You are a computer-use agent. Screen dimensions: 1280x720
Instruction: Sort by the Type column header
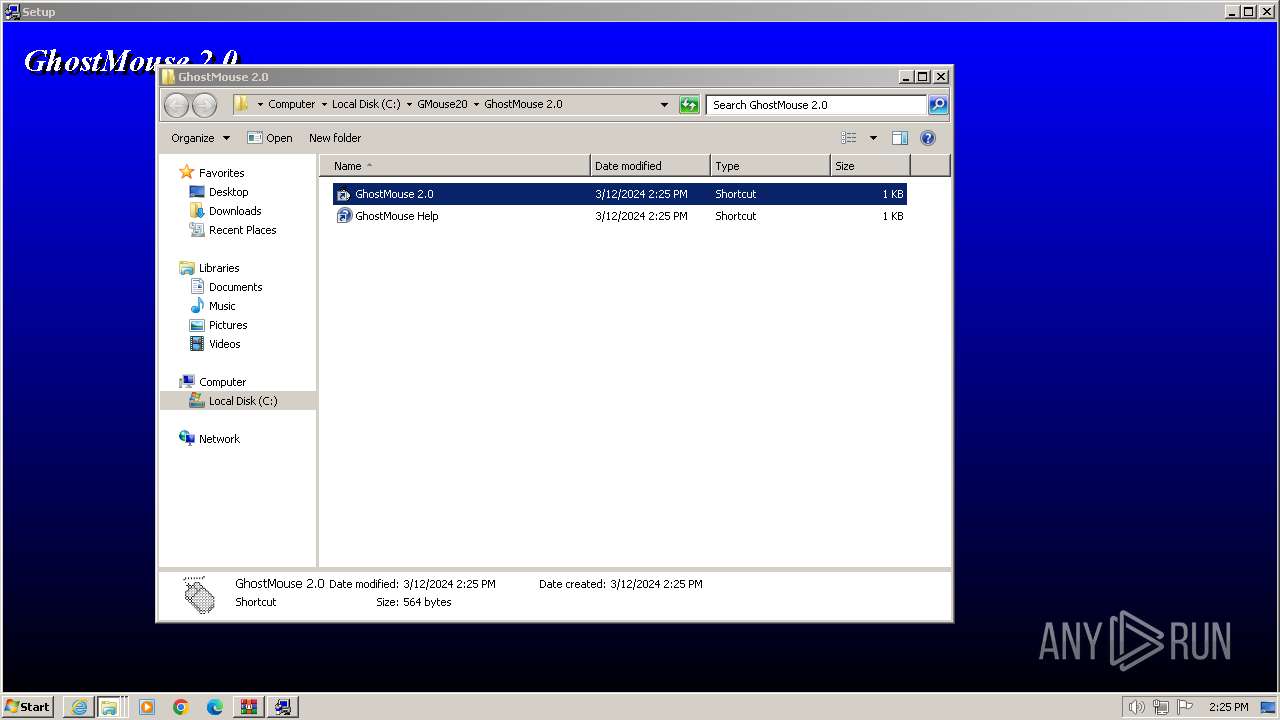coord(770,166)
